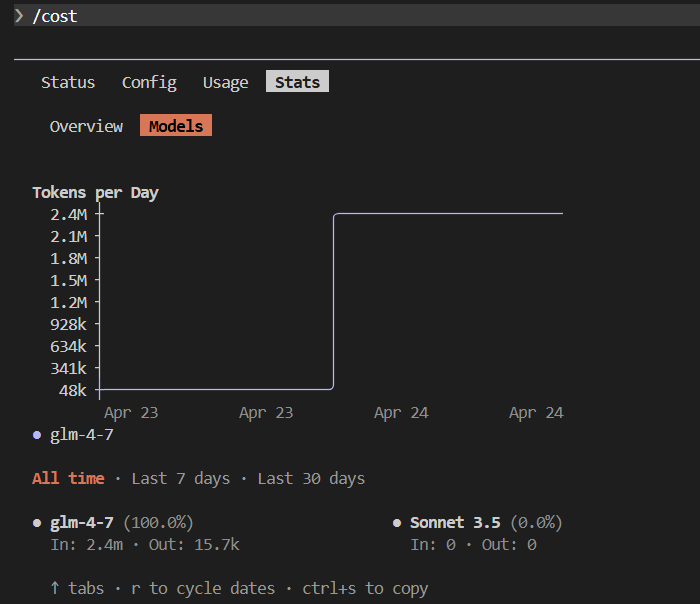Image resolution: width=700 pixels, height=604 pixels.
Task: Click the 928k y-axis label
Action: pyautogui.click(x=68, y=325)
